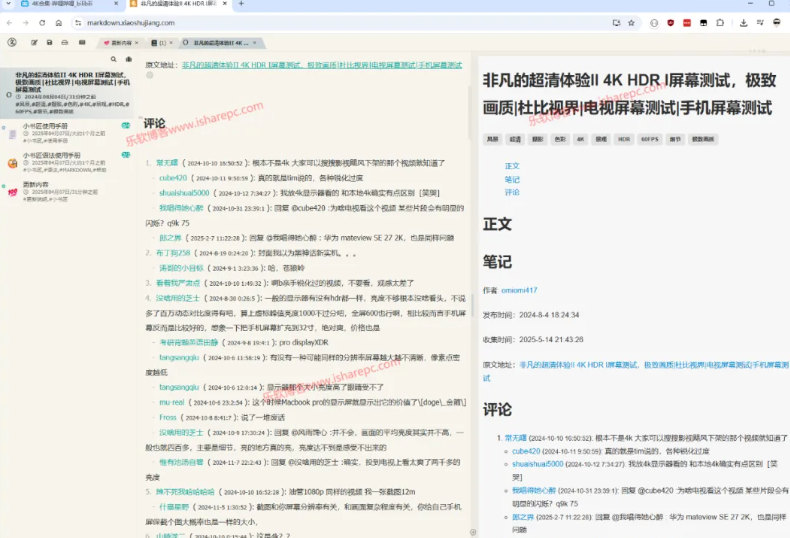Click the 4K tag chip in preview

click(x=580, y=139)
